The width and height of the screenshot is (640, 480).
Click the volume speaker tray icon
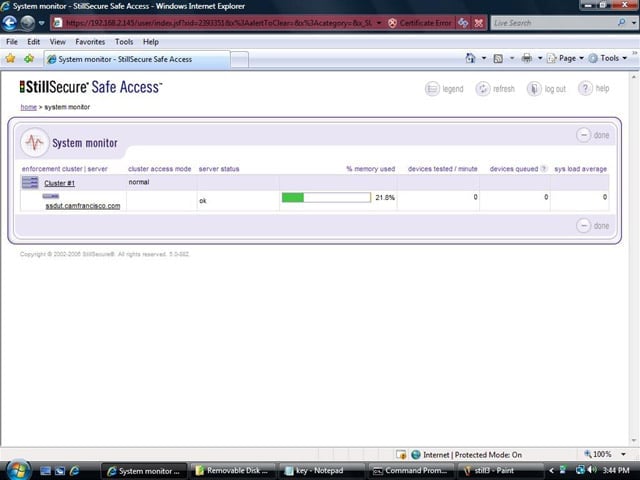[592, 470]
